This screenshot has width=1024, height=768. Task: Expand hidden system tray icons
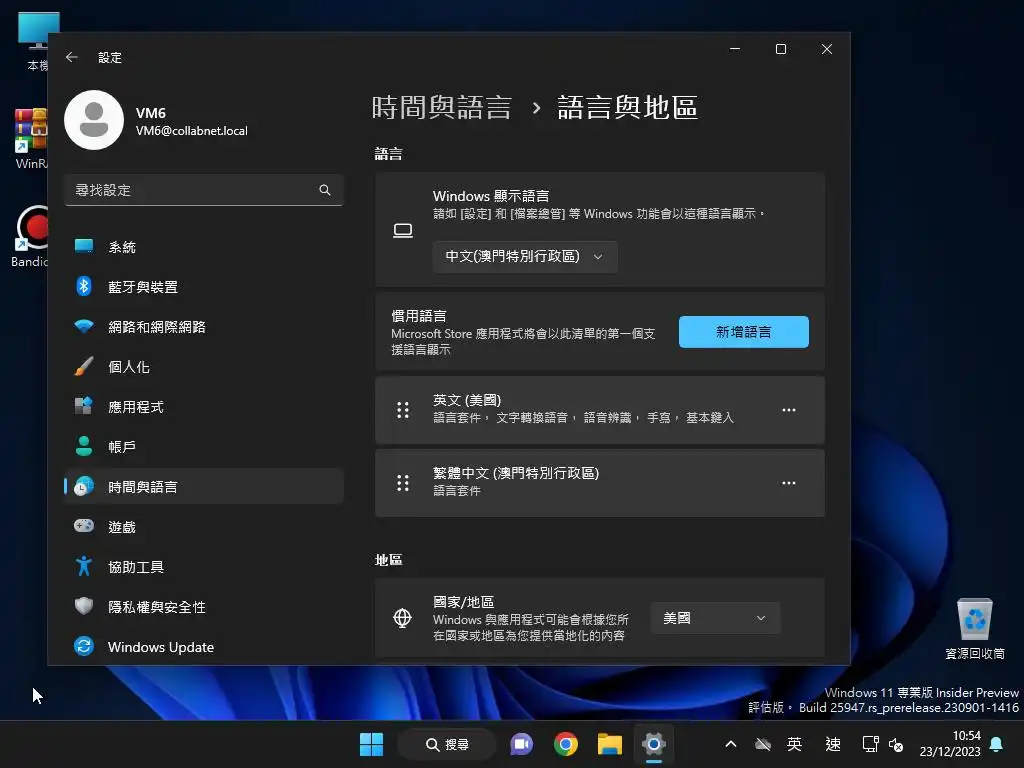(731, 744)
